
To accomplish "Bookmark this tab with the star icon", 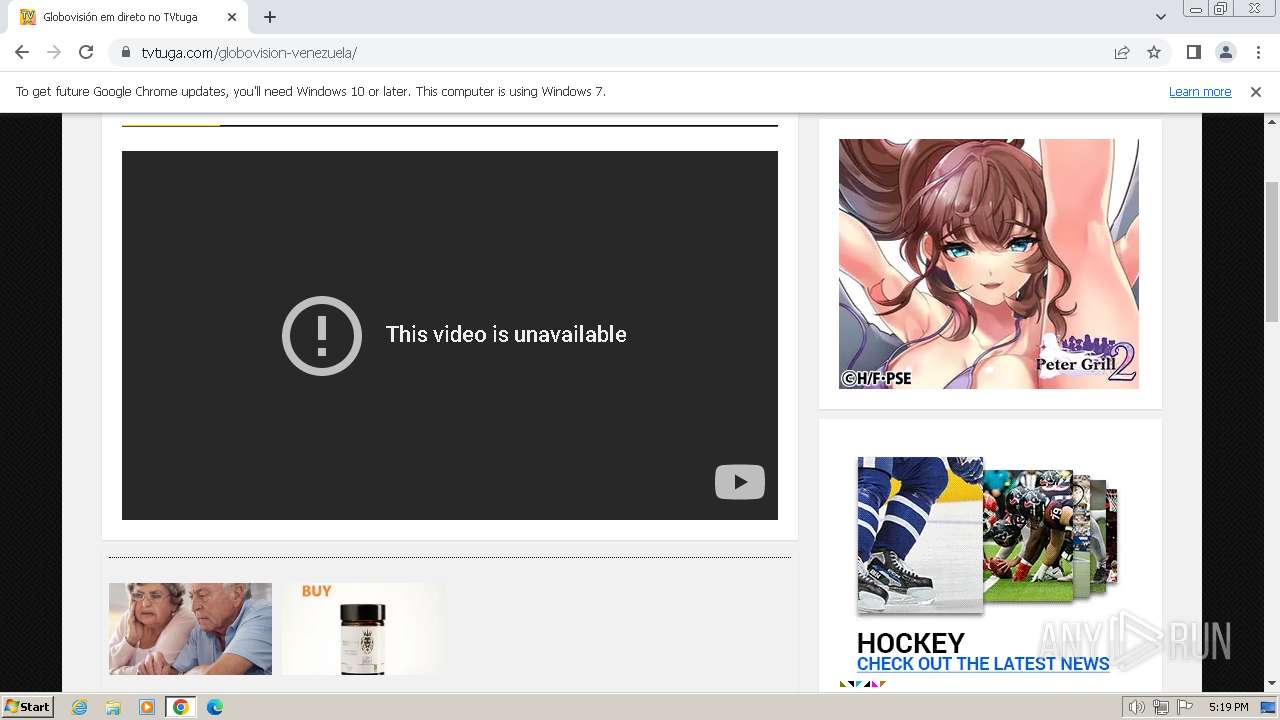I will point(1154,53).
